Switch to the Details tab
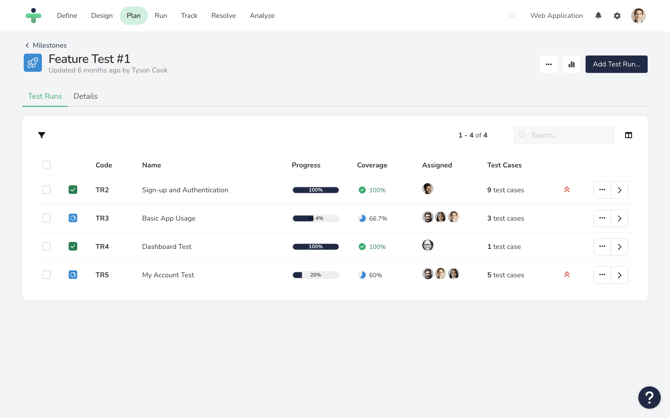The height and width of the screenshot is (418, 670). coord(85,96)
